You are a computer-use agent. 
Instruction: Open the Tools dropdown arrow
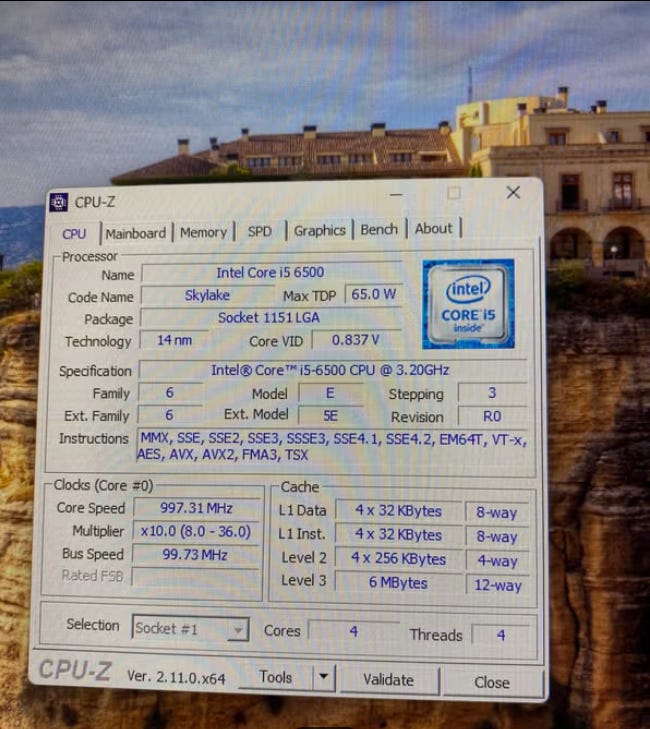[x=324, y=676]
